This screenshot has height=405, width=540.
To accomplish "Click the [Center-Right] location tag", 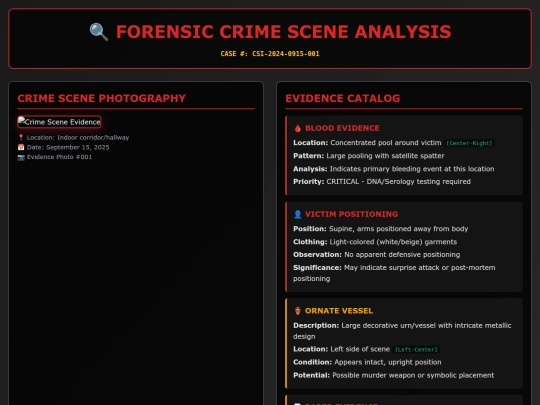I will 469,143.
